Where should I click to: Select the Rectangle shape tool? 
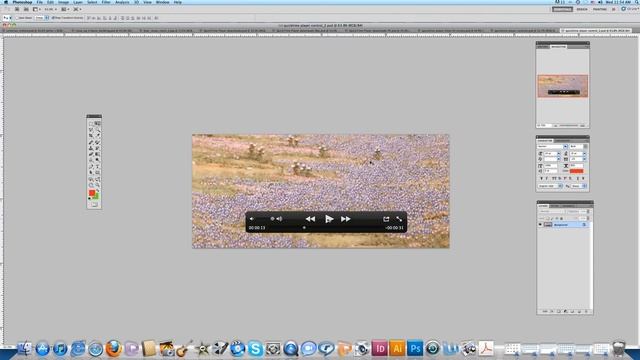[x=98, y=172]
